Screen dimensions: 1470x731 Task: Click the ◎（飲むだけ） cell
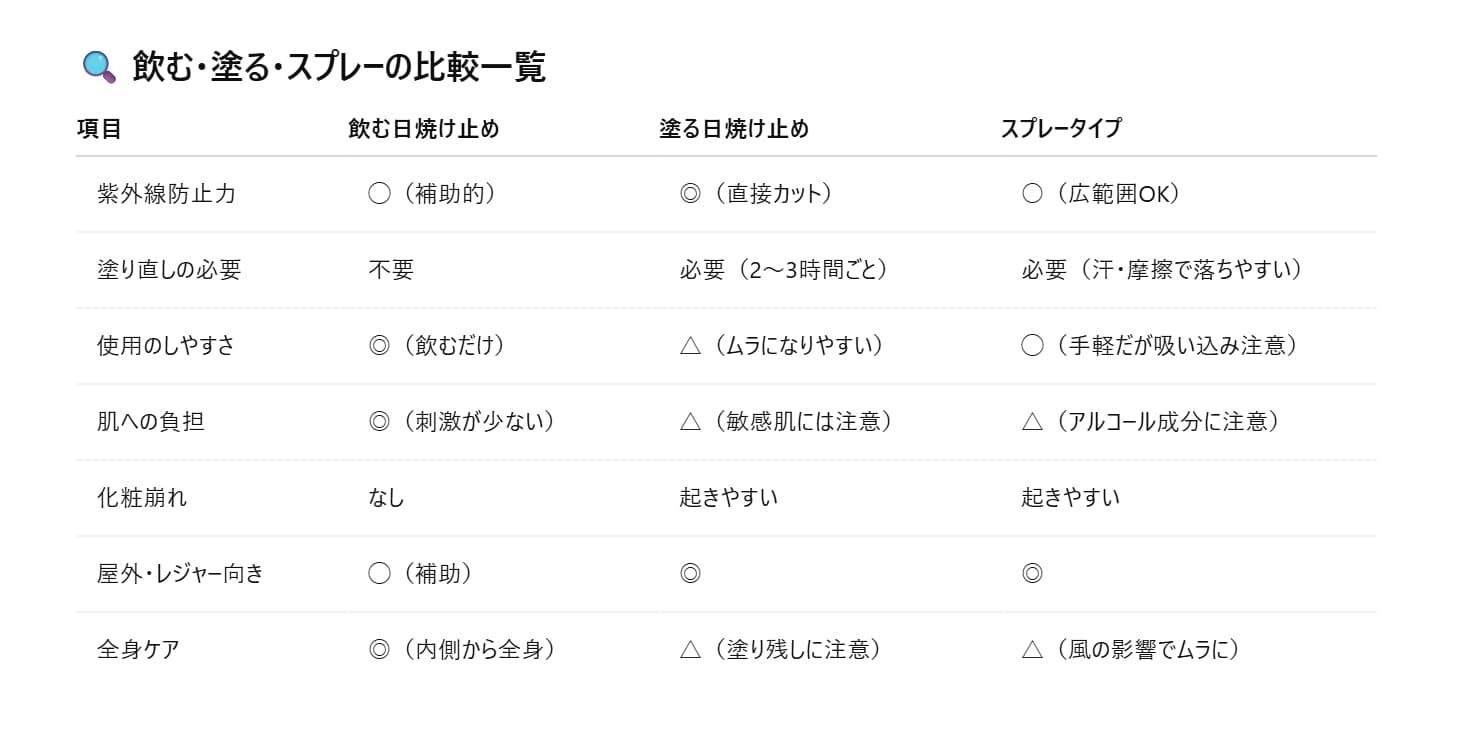(x=437, y=346)
